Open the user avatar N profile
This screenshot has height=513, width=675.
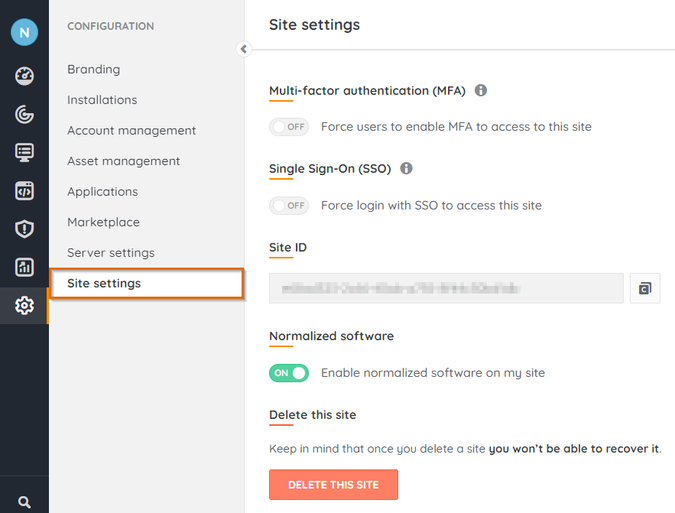[x=24, y=32]
